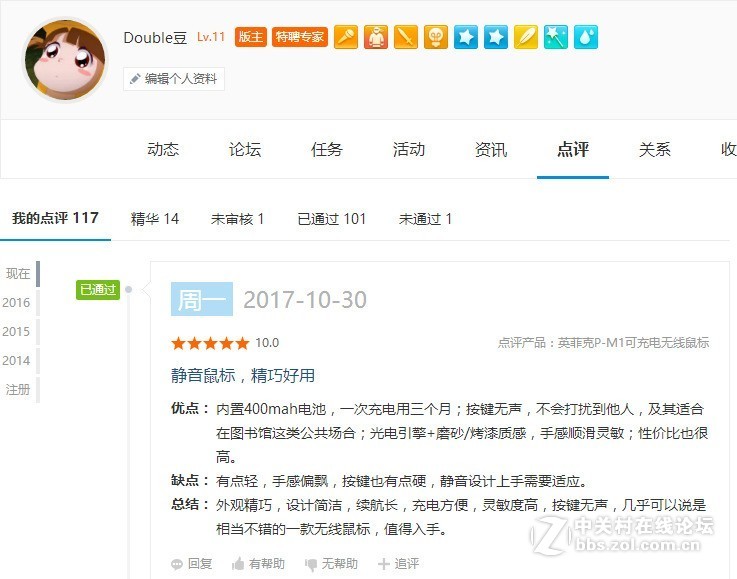Click the water drop badge icon
The image size is (737, 579).
tap(586, 37)
